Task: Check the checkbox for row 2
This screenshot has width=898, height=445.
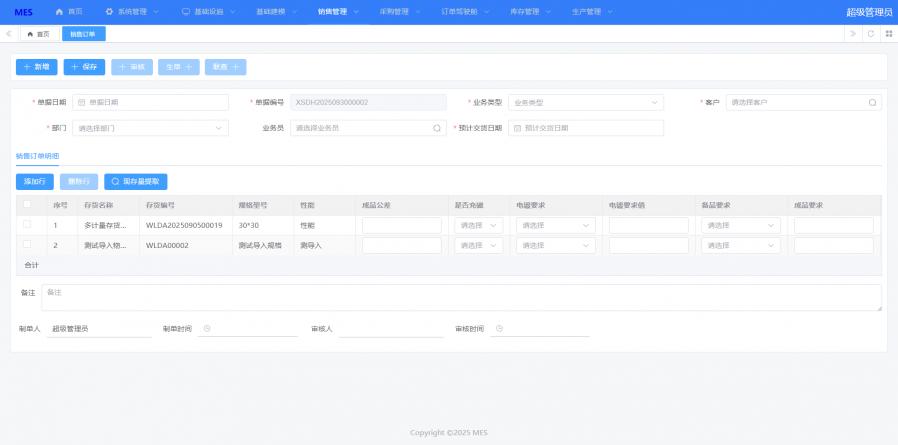Action: click(x=27, y=244)
